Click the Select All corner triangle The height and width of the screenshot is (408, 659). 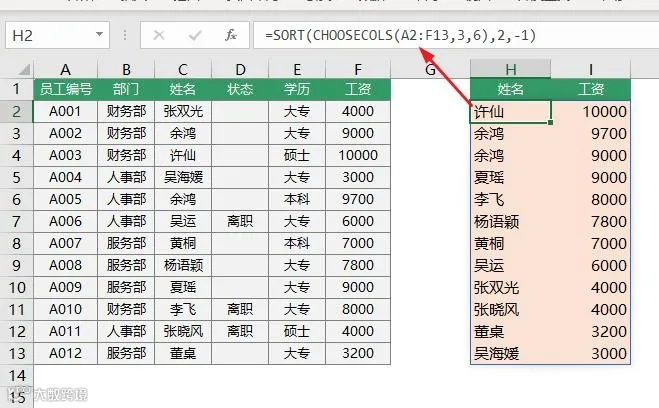24,69
